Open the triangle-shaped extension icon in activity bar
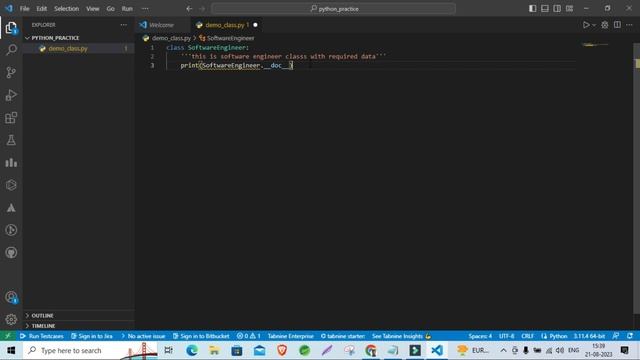 pos(11,208)
